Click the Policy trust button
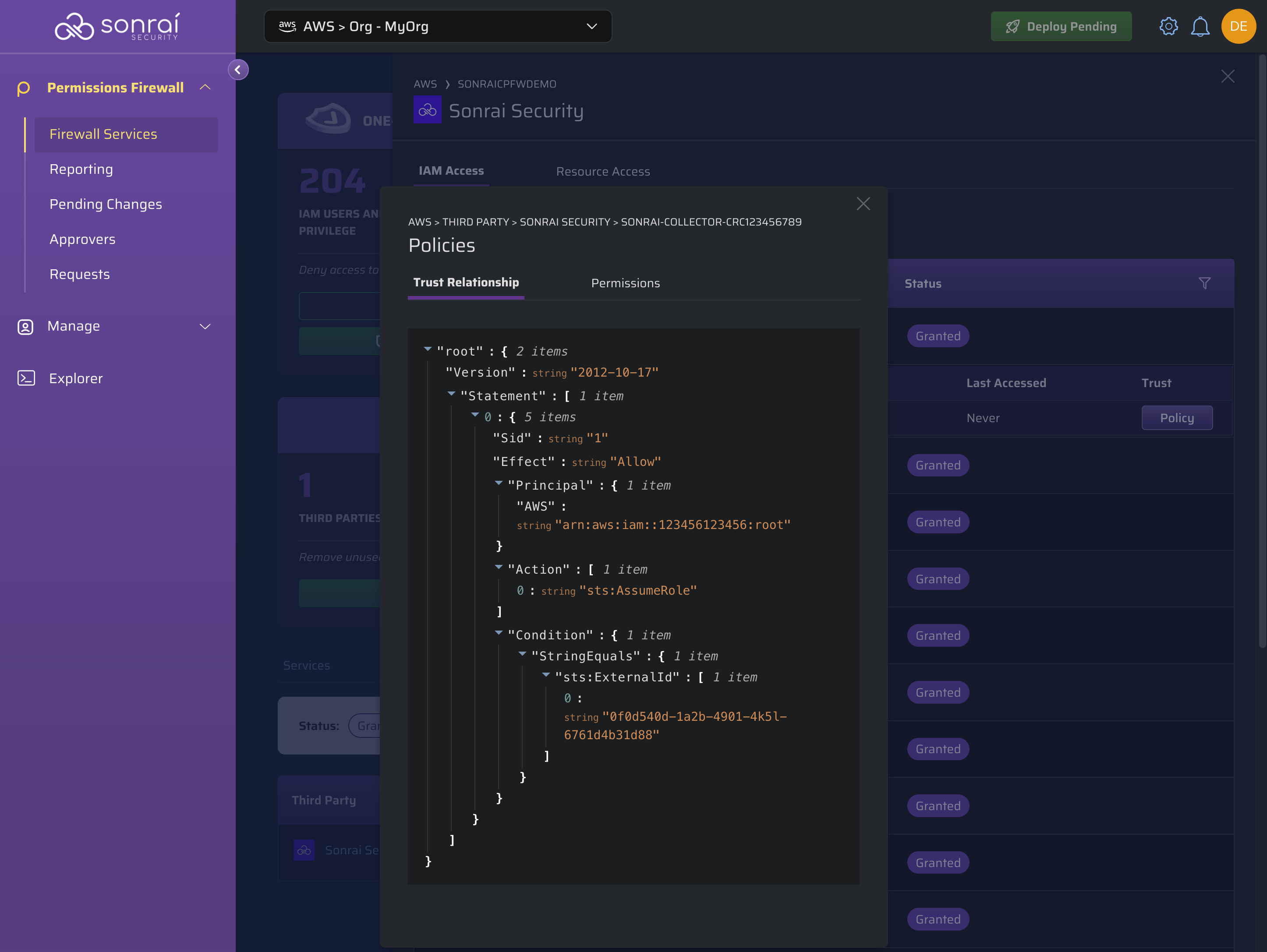The width and height of the screenshot is (1267, 952). click(1176, 418)
